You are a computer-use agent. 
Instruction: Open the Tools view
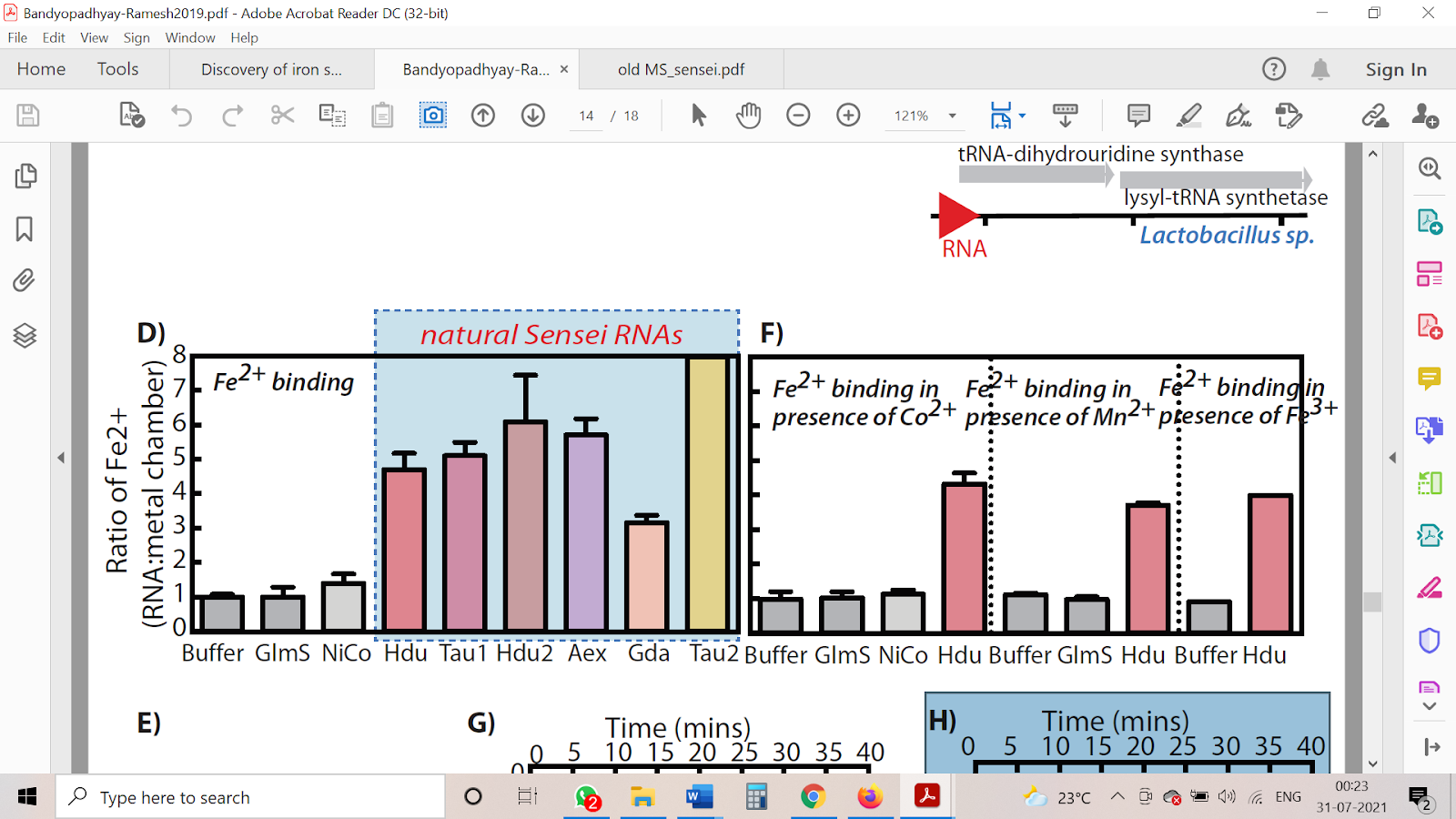click(x=117, y=69)
